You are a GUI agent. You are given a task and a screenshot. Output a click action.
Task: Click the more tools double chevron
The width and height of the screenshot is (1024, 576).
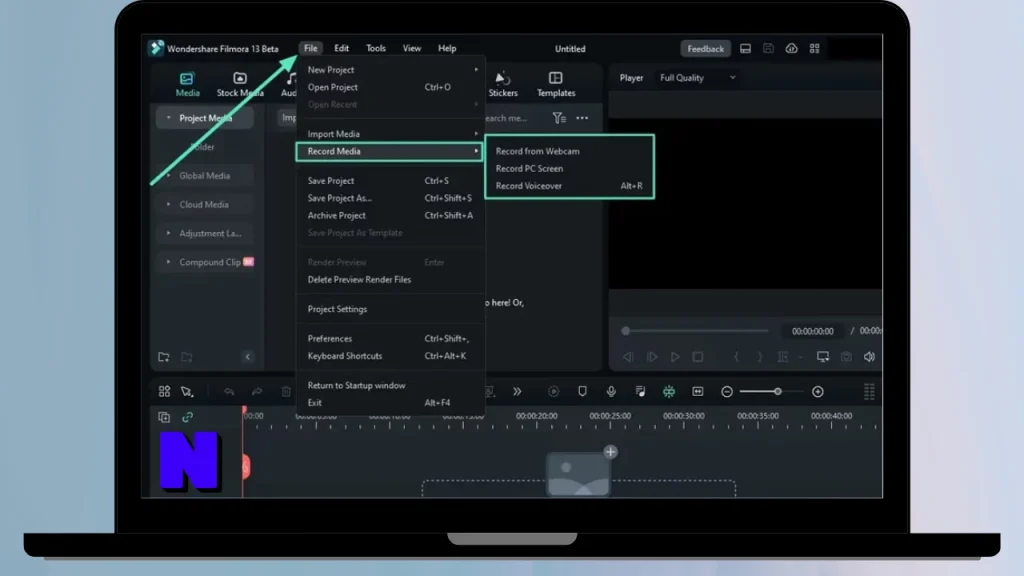point(517,392)
